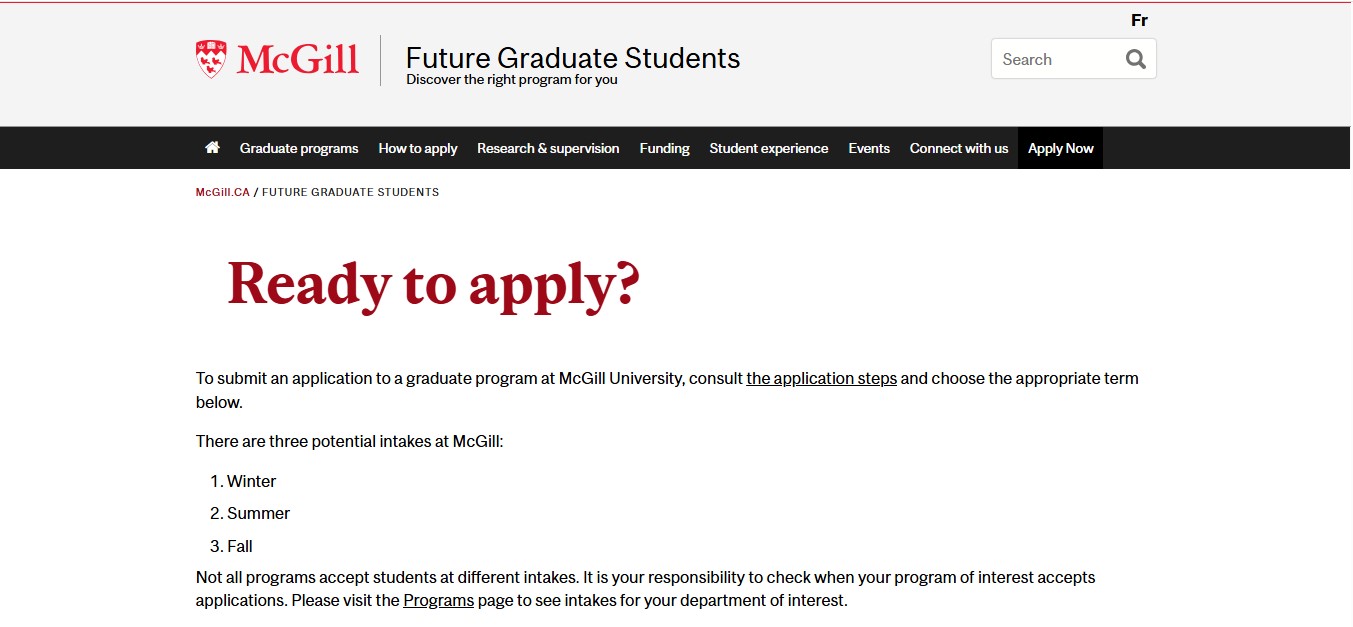Viewport: 1353px width, 627px height.
Task: Click the Apply Now button
Action: click(x=1061, y=148)
